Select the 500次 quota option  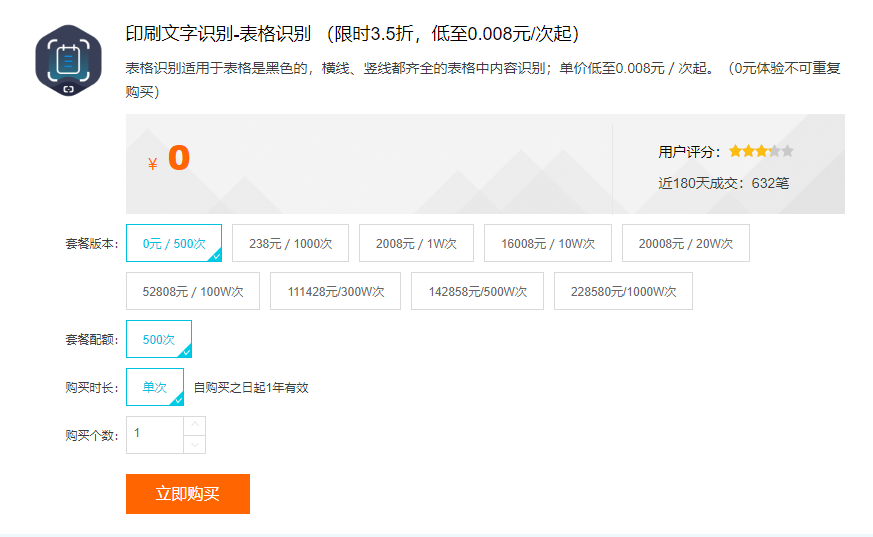pyautogui.click(x=159, y=339)
